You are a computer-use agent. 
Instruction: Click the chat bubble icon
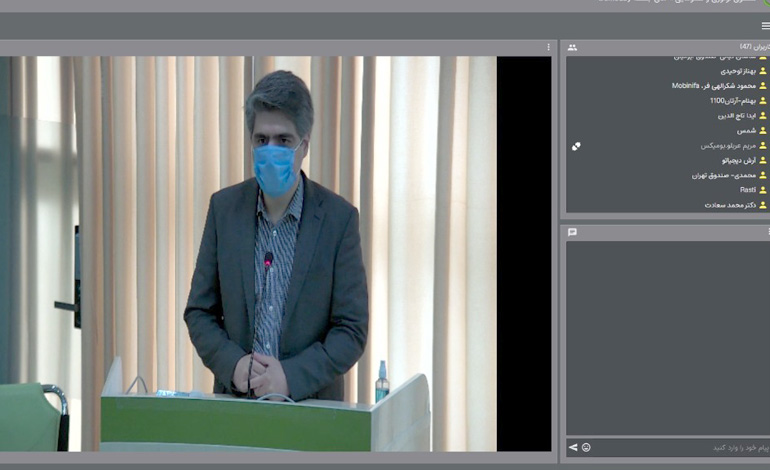(572, 232)
